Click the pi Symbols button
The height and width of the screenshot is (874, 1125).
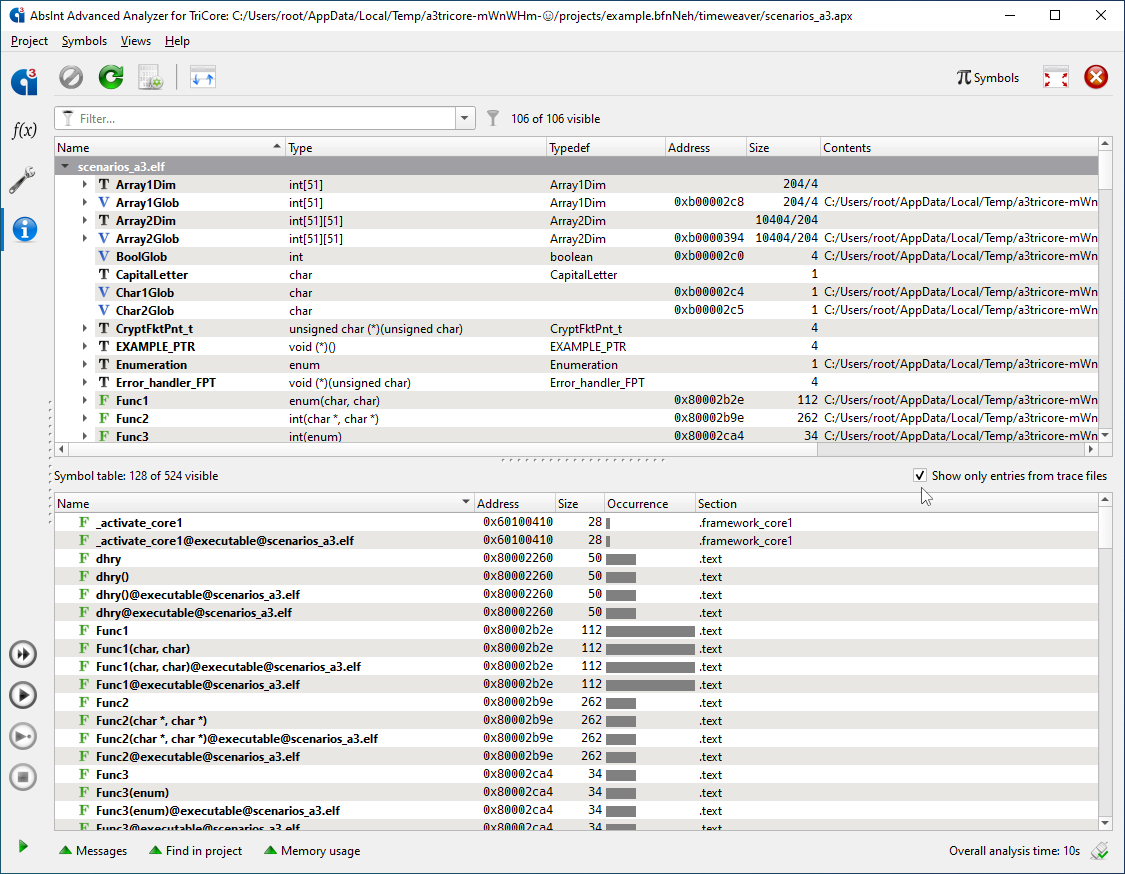pyautogui.click(x=987, y=77)
